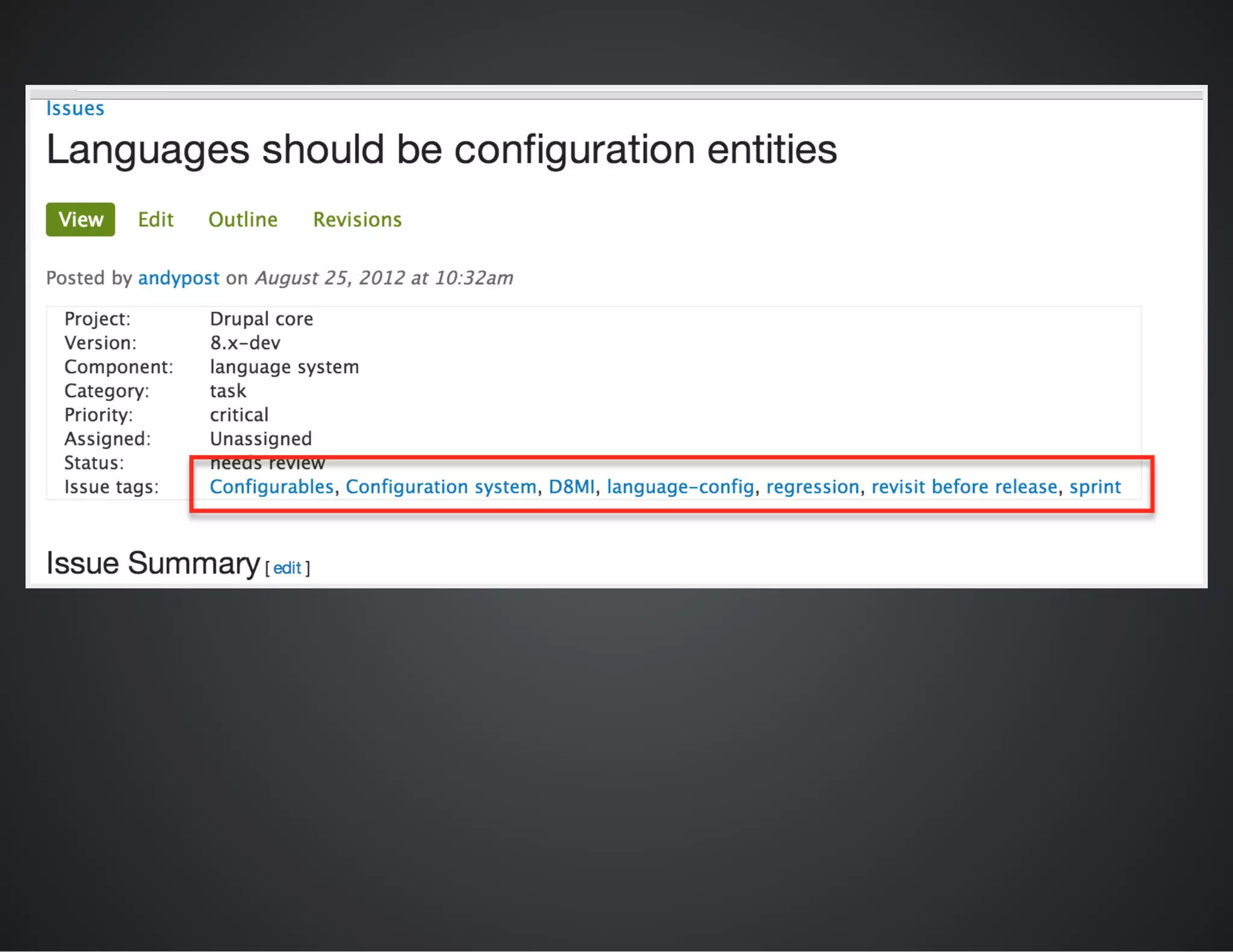This screenshot has width=1233, height=952.
Task: Click the Issues breadcrumb link
Action: (75, 109)
